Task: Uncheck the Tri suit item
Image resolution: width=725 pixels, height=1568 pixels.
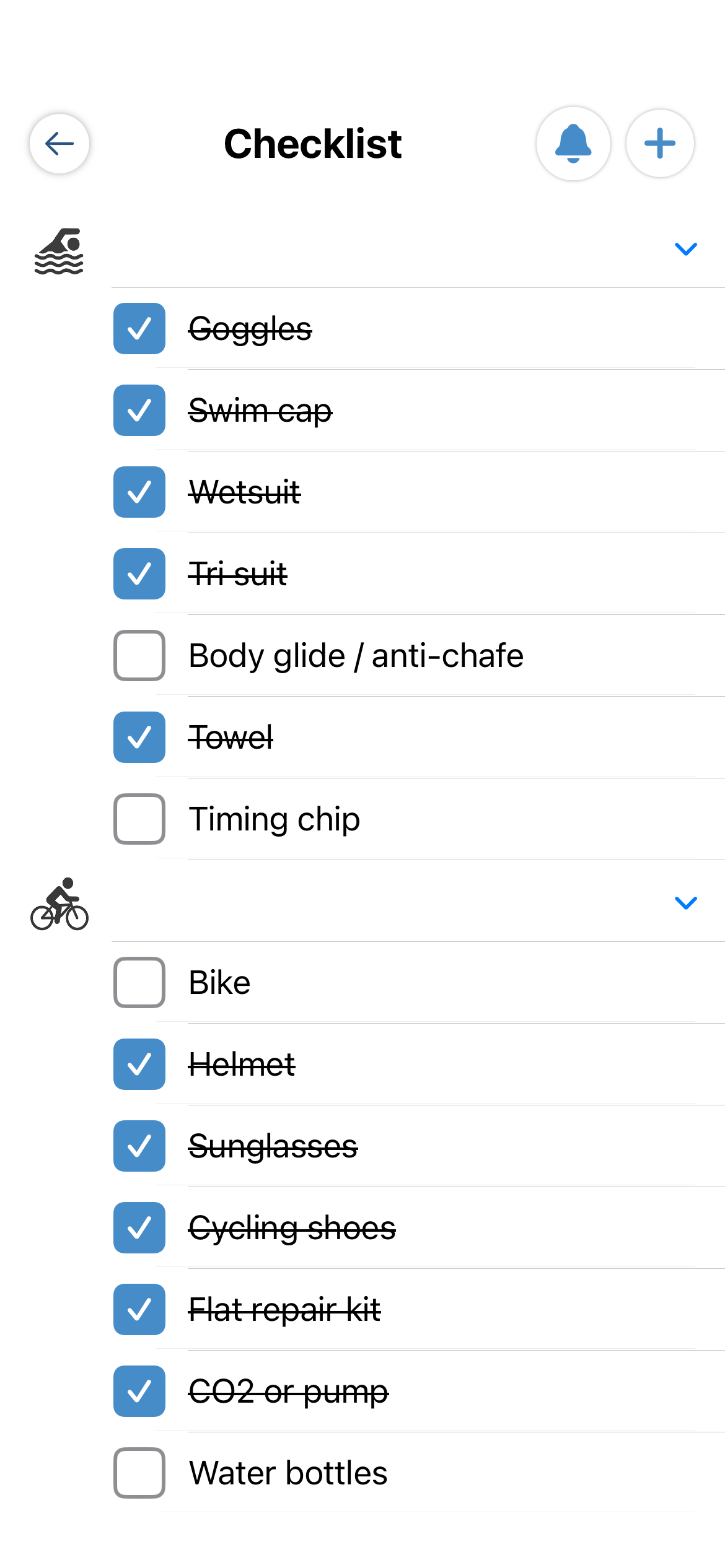Action: point(139,574)
